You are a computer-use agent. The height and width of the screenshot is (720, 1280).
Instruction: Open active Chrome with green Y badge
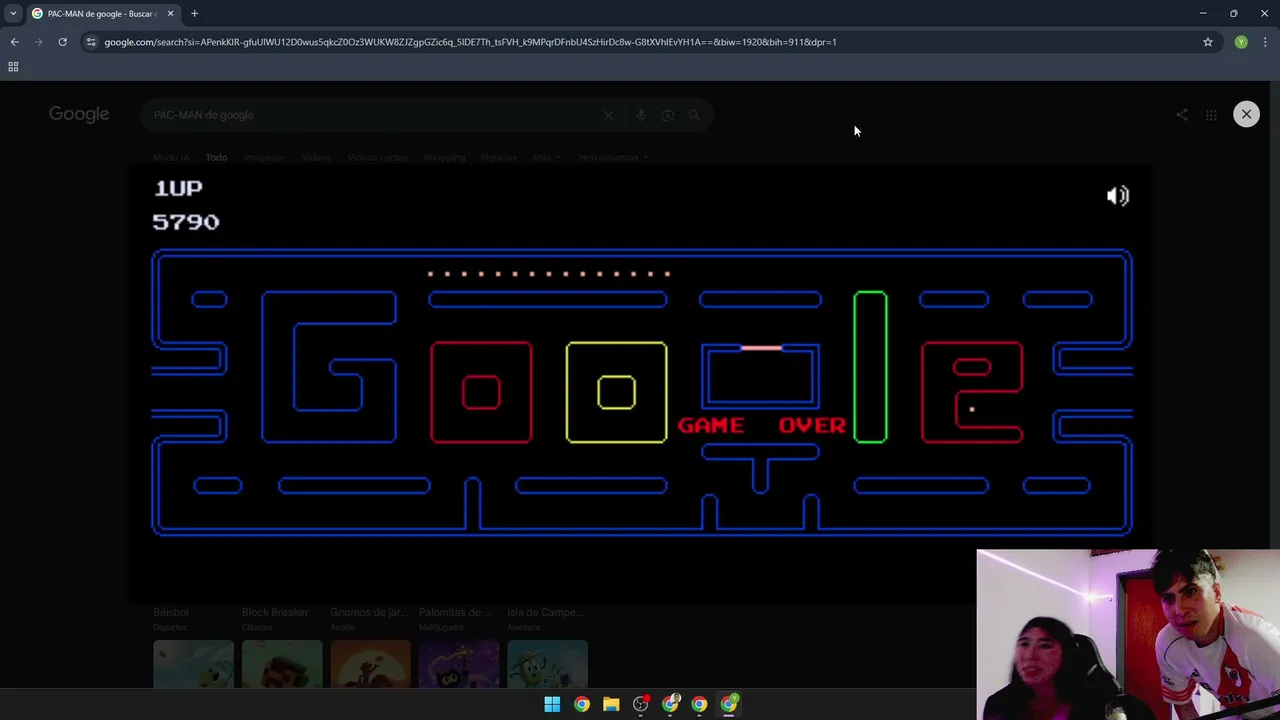click(729, 704)
